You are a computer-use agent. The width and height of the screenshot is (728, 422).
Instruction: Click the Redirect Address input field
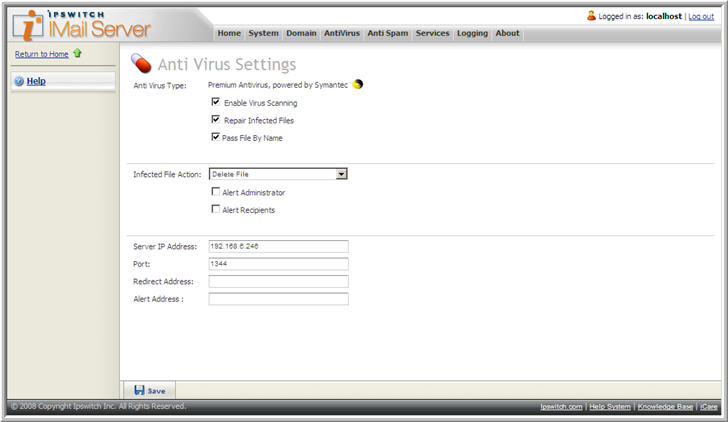(x=278, y=281)
